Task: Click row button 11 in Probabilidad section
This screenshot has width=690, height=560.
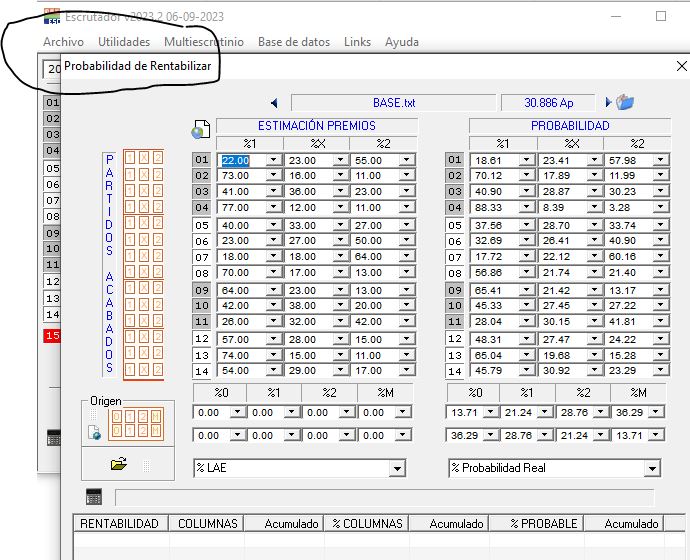Action: click(455, 322)
